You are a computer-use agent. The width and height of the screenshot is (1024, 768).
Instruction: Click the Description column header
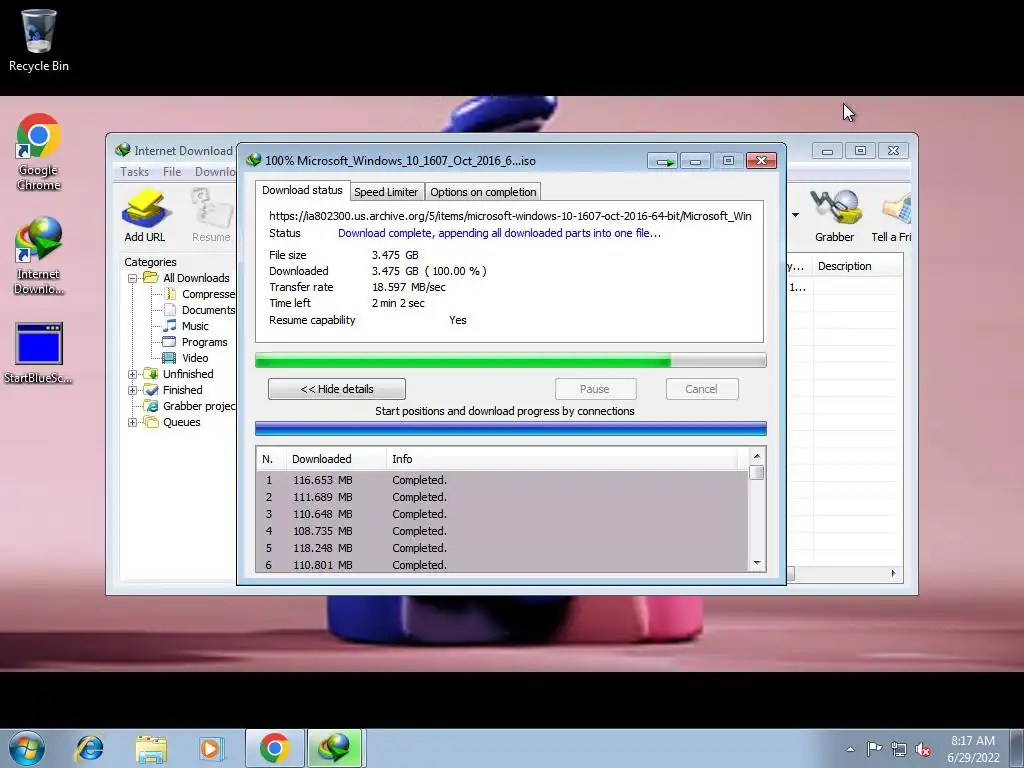[x=857, y=266]
